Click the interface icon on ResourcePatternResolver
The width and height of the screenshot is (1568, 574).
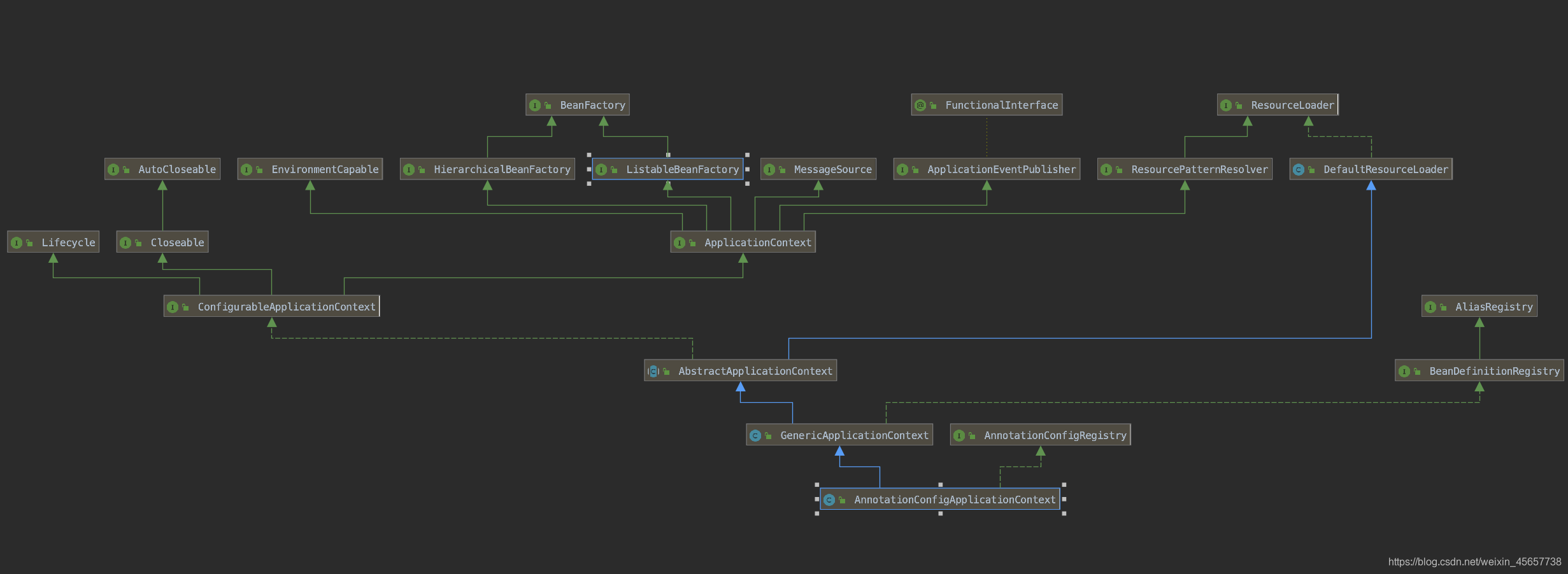(1106, 170)
